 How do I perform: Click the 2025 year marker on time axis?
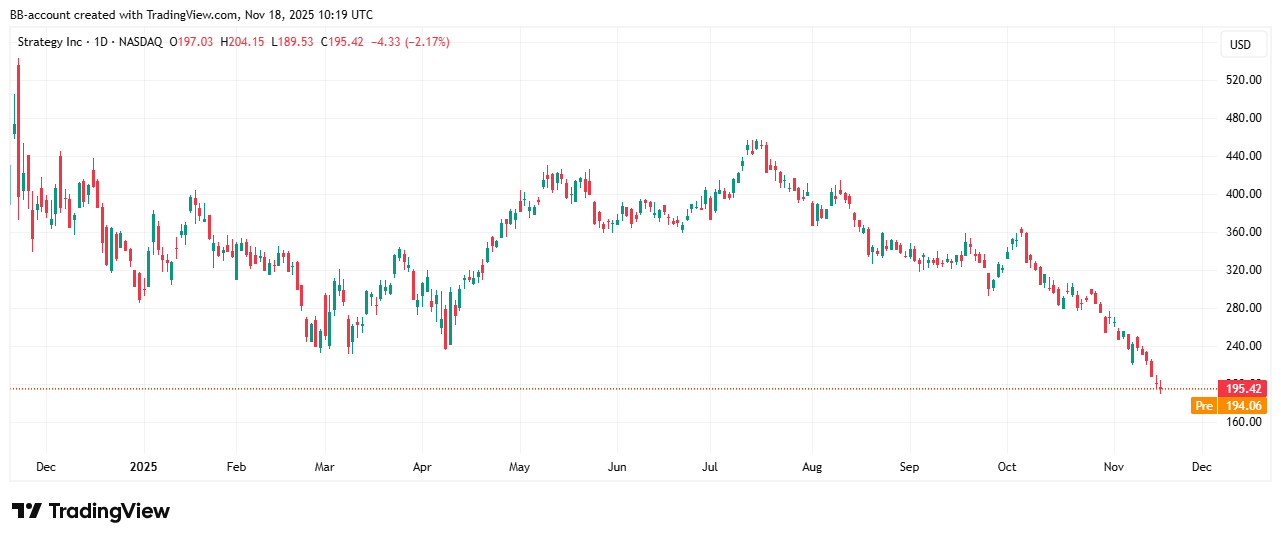[143, 467]
